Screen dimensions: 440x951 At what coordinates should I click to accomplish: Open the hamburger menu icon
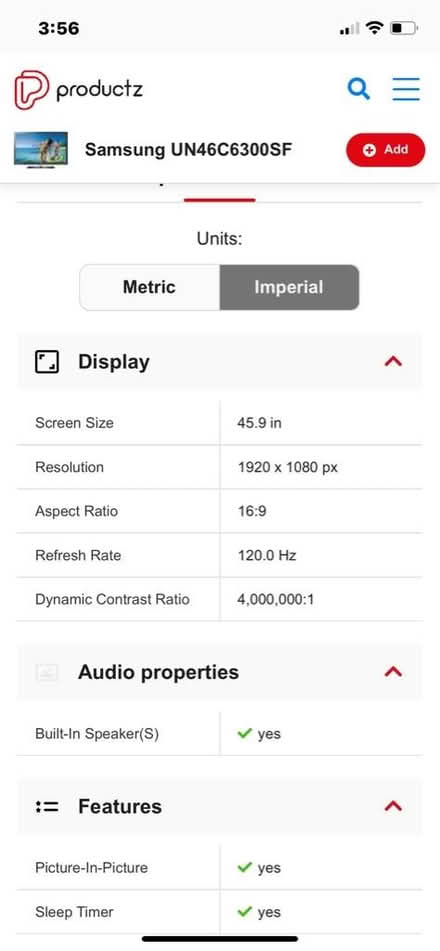coord(406,89)
